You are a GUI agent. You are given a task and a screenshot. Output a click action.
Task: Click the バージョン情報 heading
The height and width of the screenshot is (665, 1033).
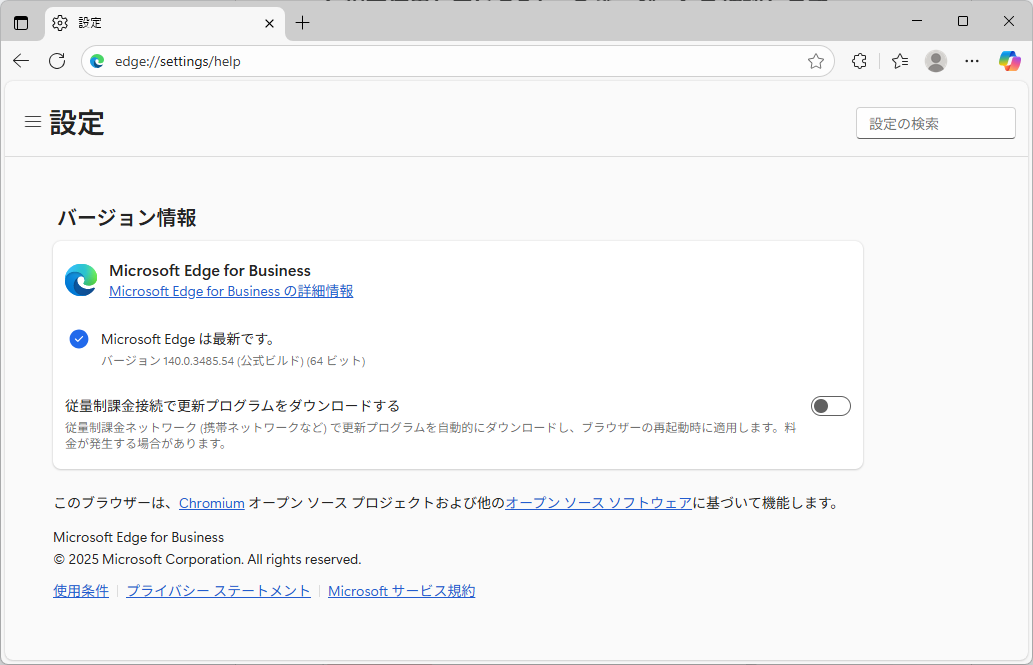127,217
